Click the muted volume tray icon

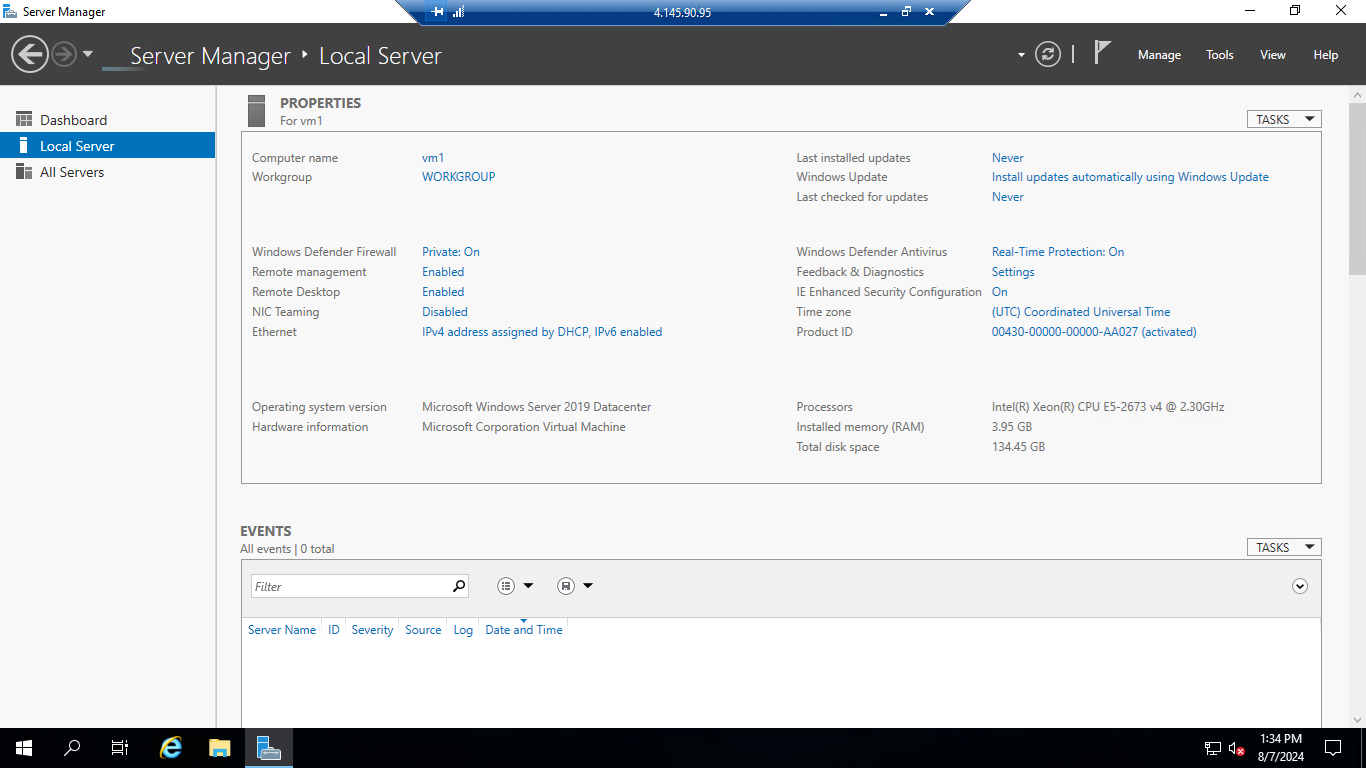[1237, 748]
